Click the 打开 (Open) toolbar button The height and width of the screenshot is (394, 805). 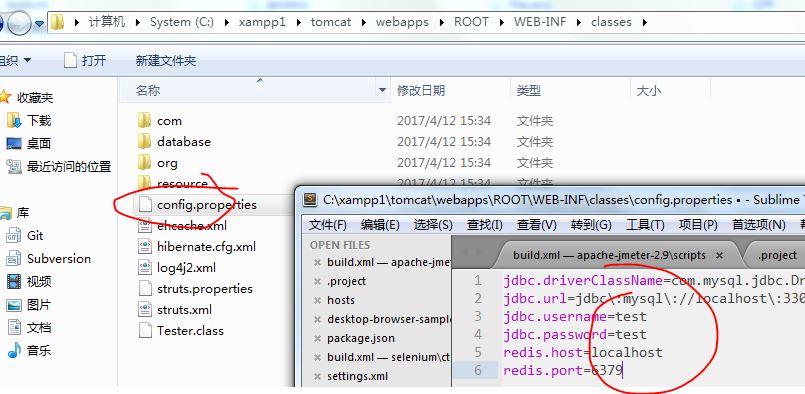[85, 61]
